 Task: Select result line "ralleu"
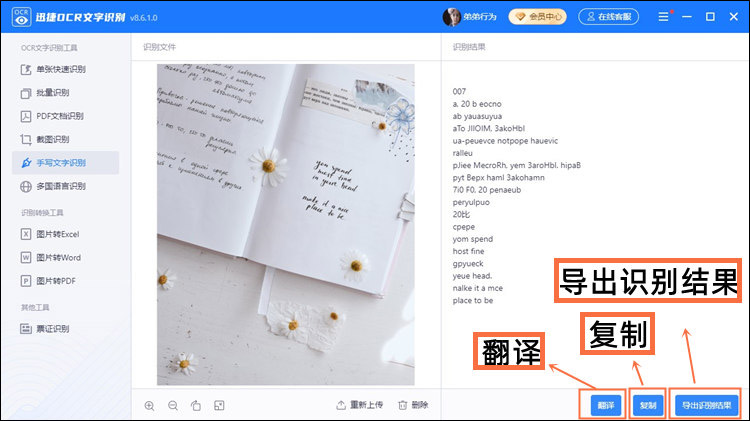point(463,153)
